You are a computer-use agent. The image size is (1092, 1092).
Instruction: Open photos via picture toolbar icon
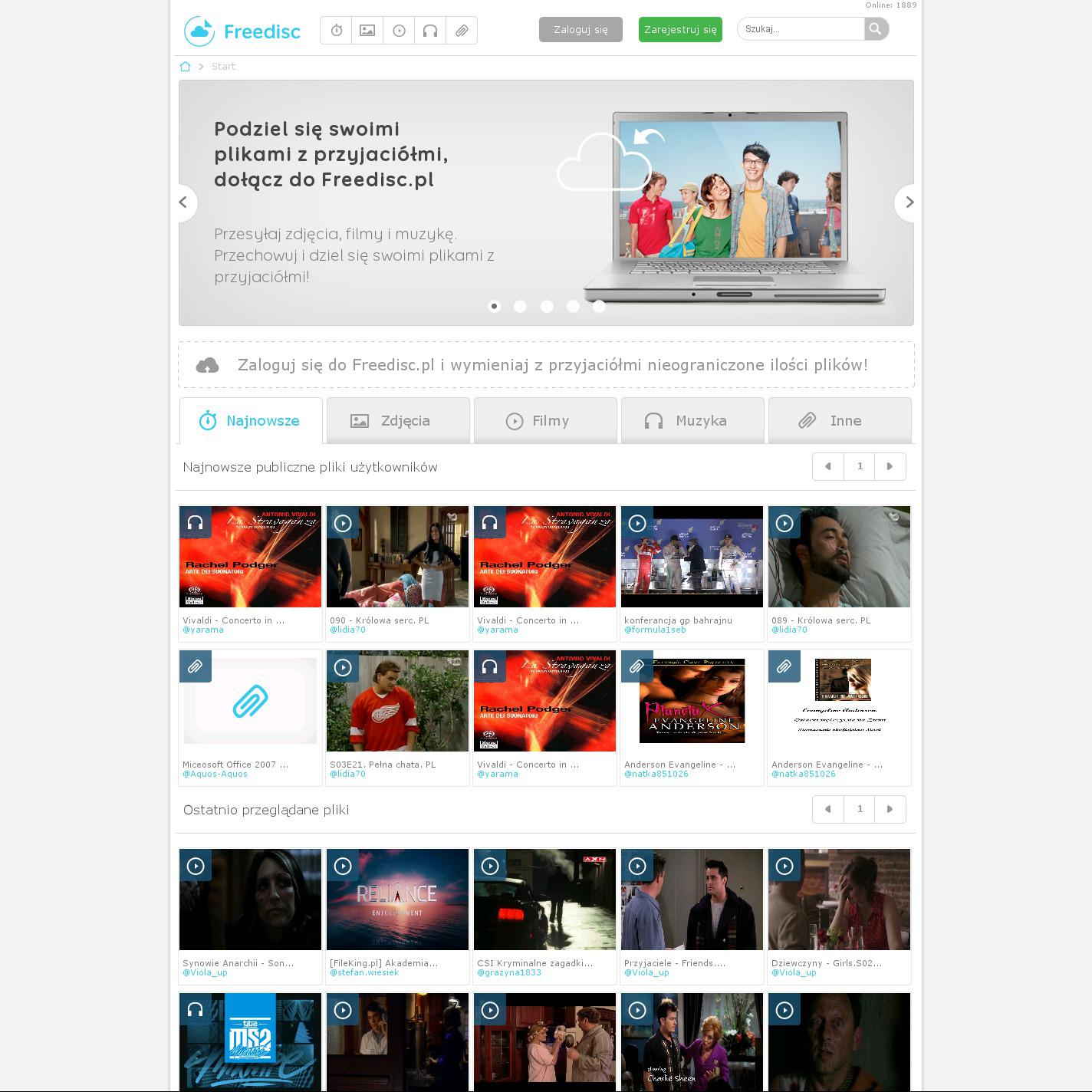coord(367,31)
